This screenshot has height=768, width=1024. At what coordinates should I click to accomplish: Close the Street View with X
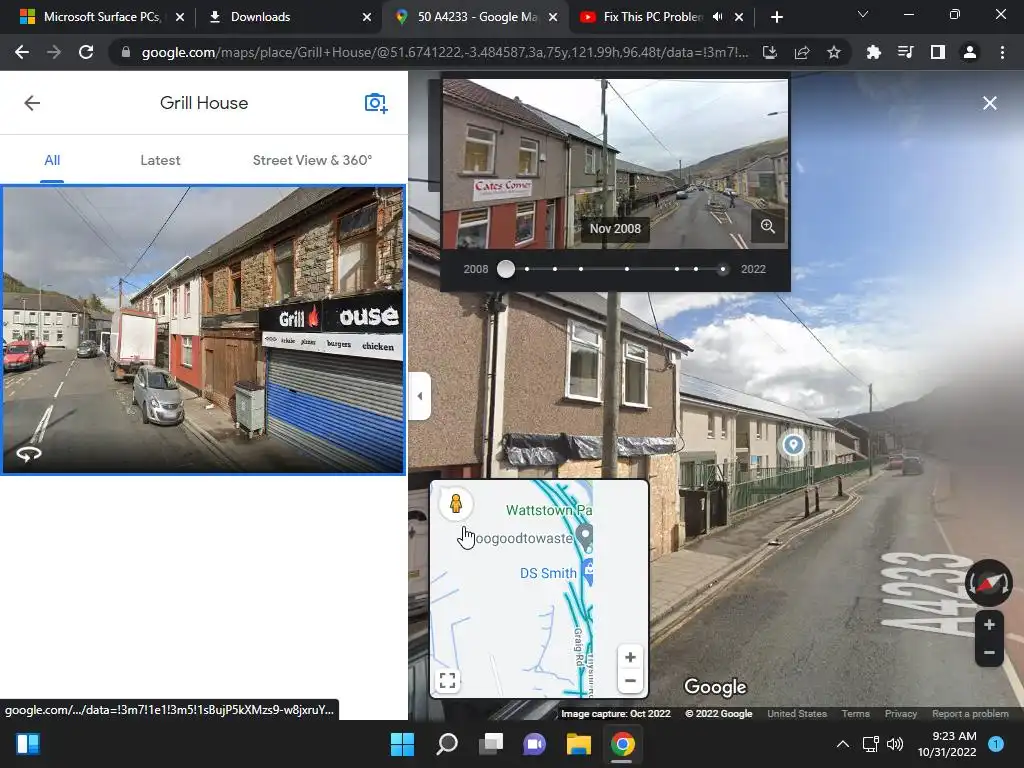[989, 103]
